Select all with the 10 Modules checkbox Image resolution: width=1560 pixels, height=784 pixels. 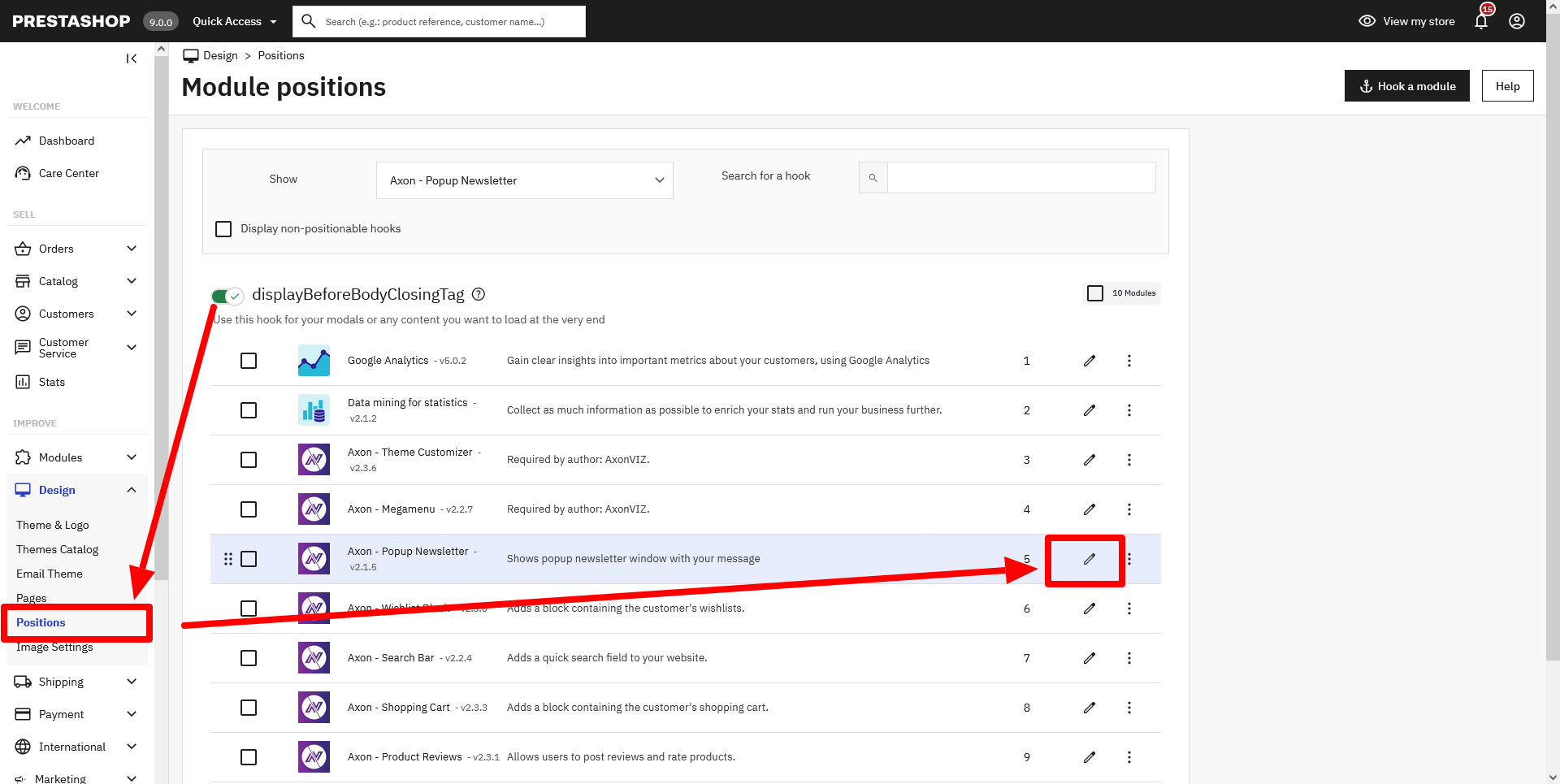click(x=1095, y=293)
